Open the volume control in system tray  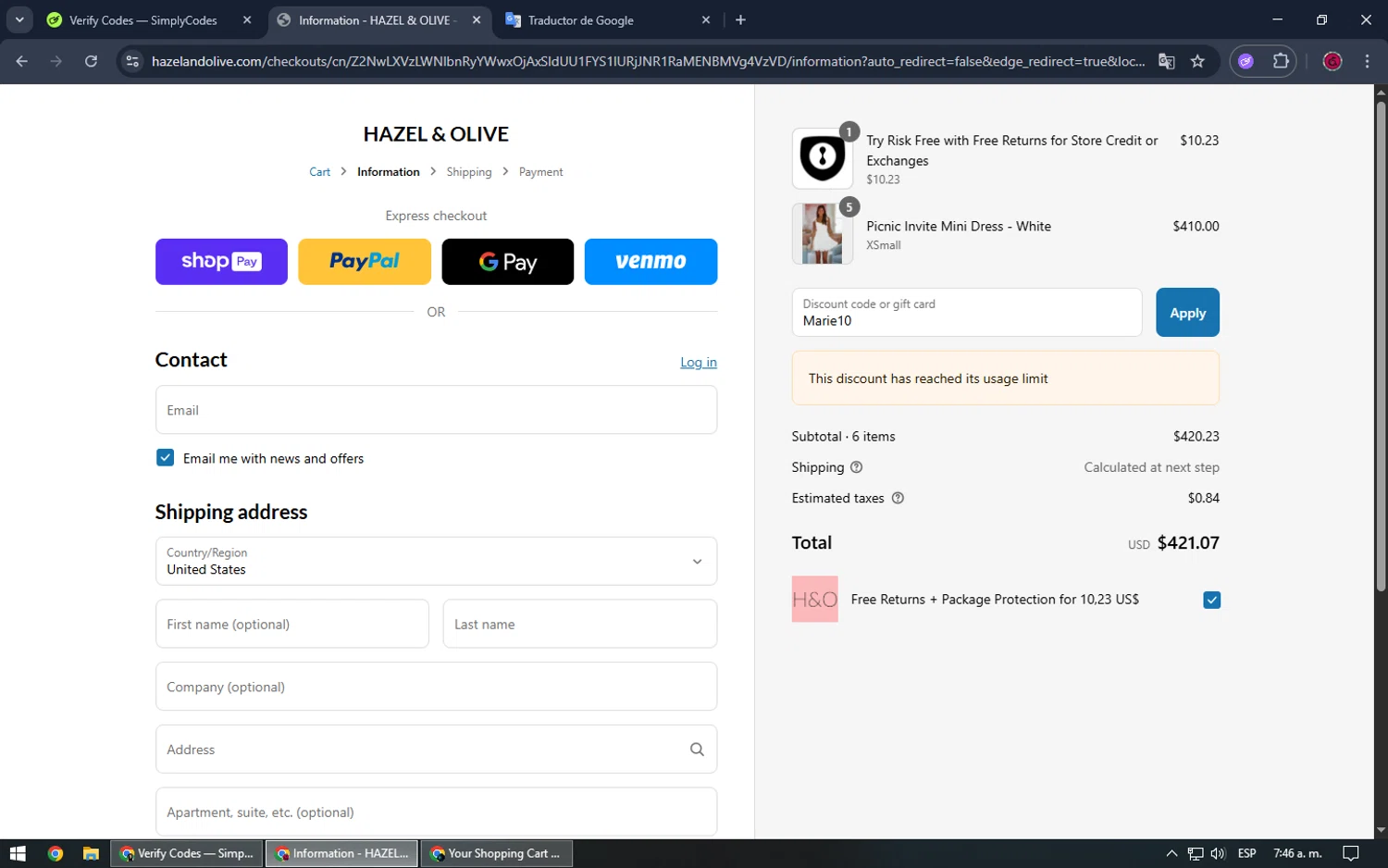pyautogui.click(x=1218, y=853)
